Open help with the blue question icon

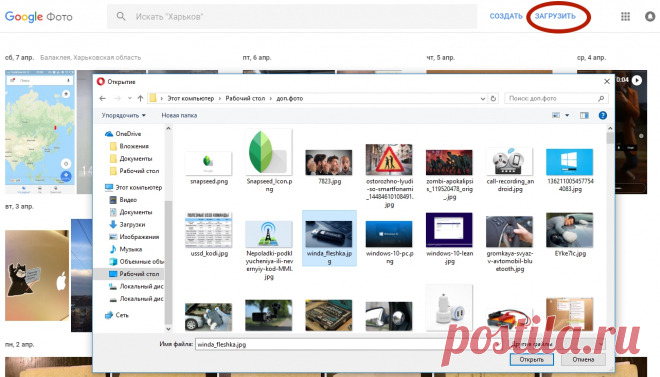603,115
